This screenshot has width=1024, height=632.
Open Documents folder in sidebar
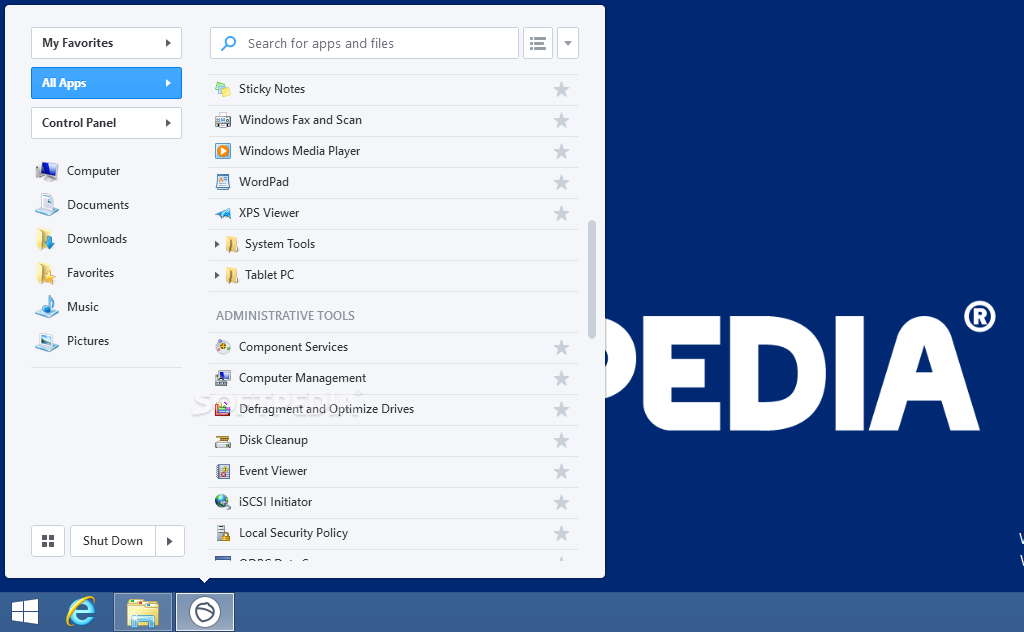(x=82, y=205)
